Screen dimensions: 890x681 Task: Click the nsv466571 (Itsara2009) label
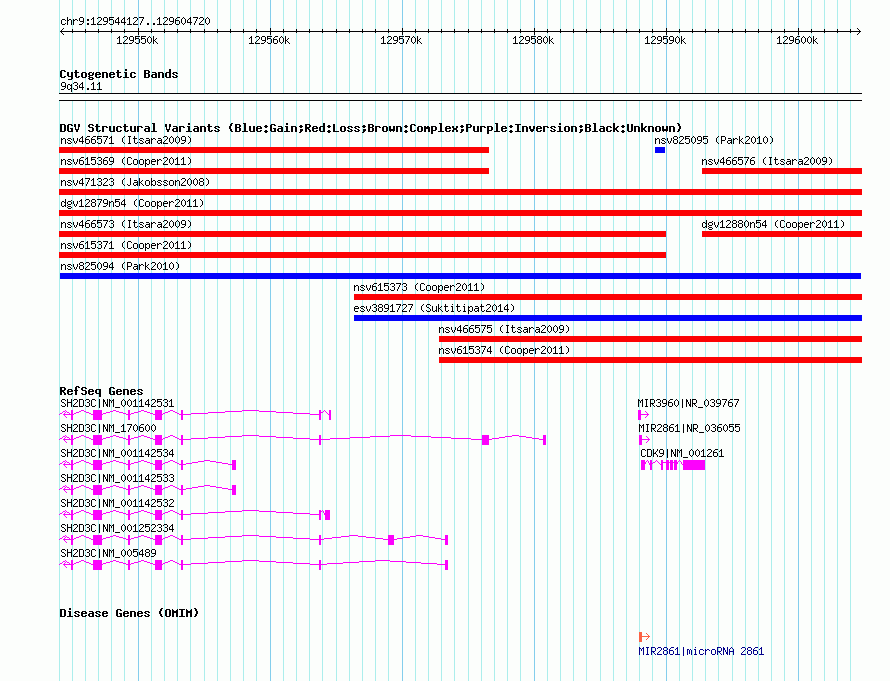pyautogui.click(x=126, y=140)
